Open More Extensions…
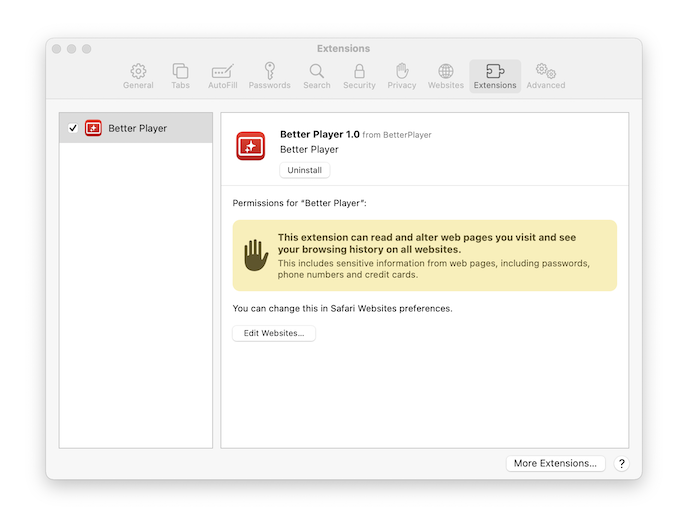This screenshot has height=508, width=700. pyautogui.click(x=555, y=463)
